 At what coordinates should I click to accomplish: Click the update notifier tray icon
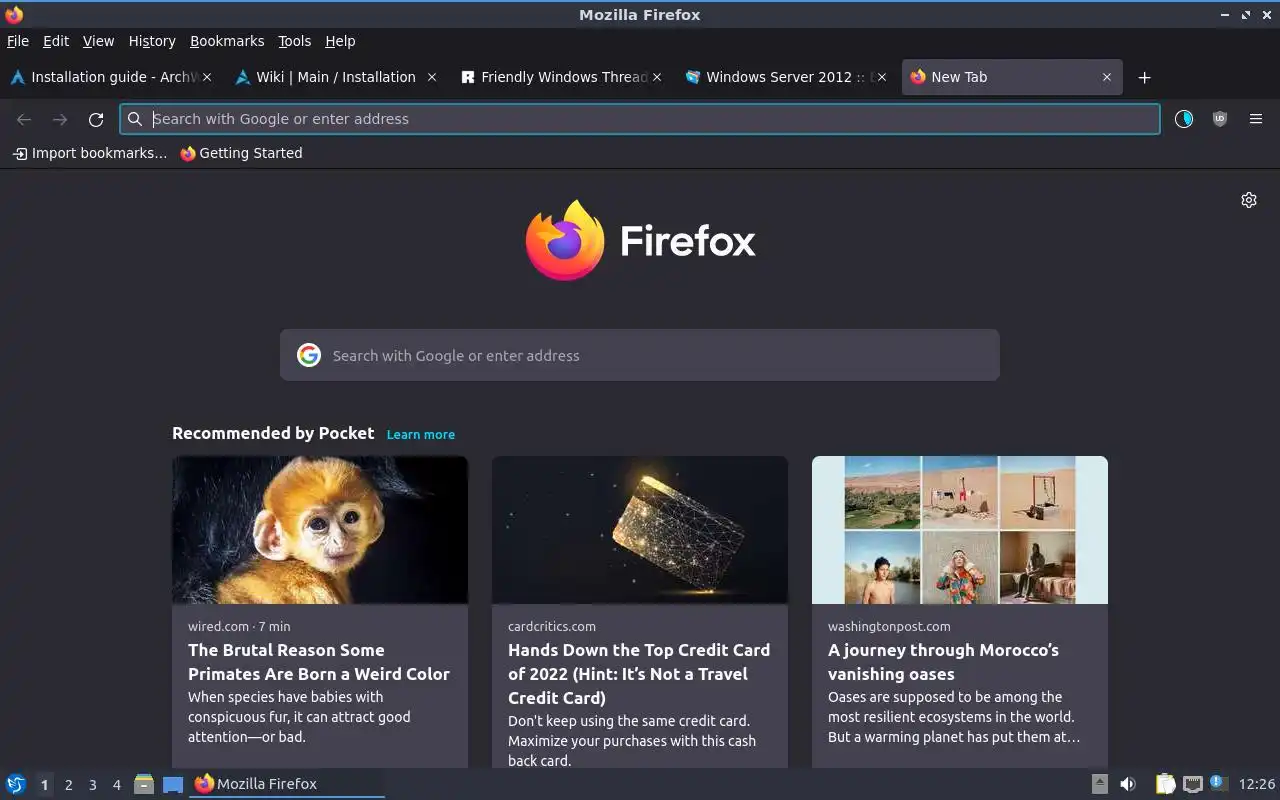(x=1217, y=782)
